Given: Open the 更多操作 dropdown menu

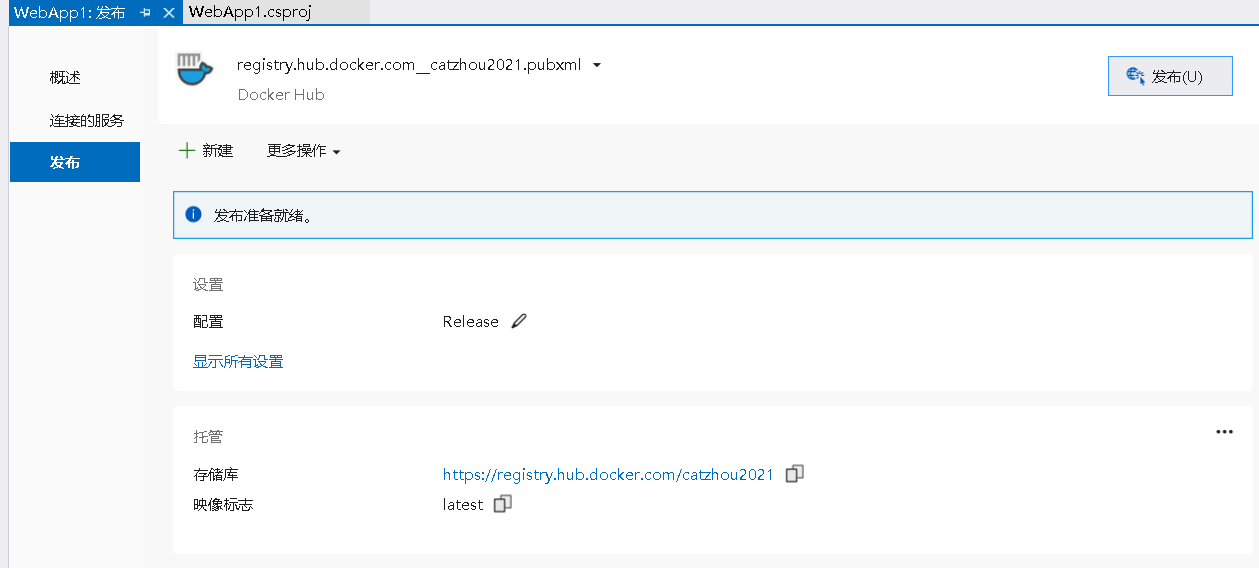Looking at the screenshot, I should point(304,151).
